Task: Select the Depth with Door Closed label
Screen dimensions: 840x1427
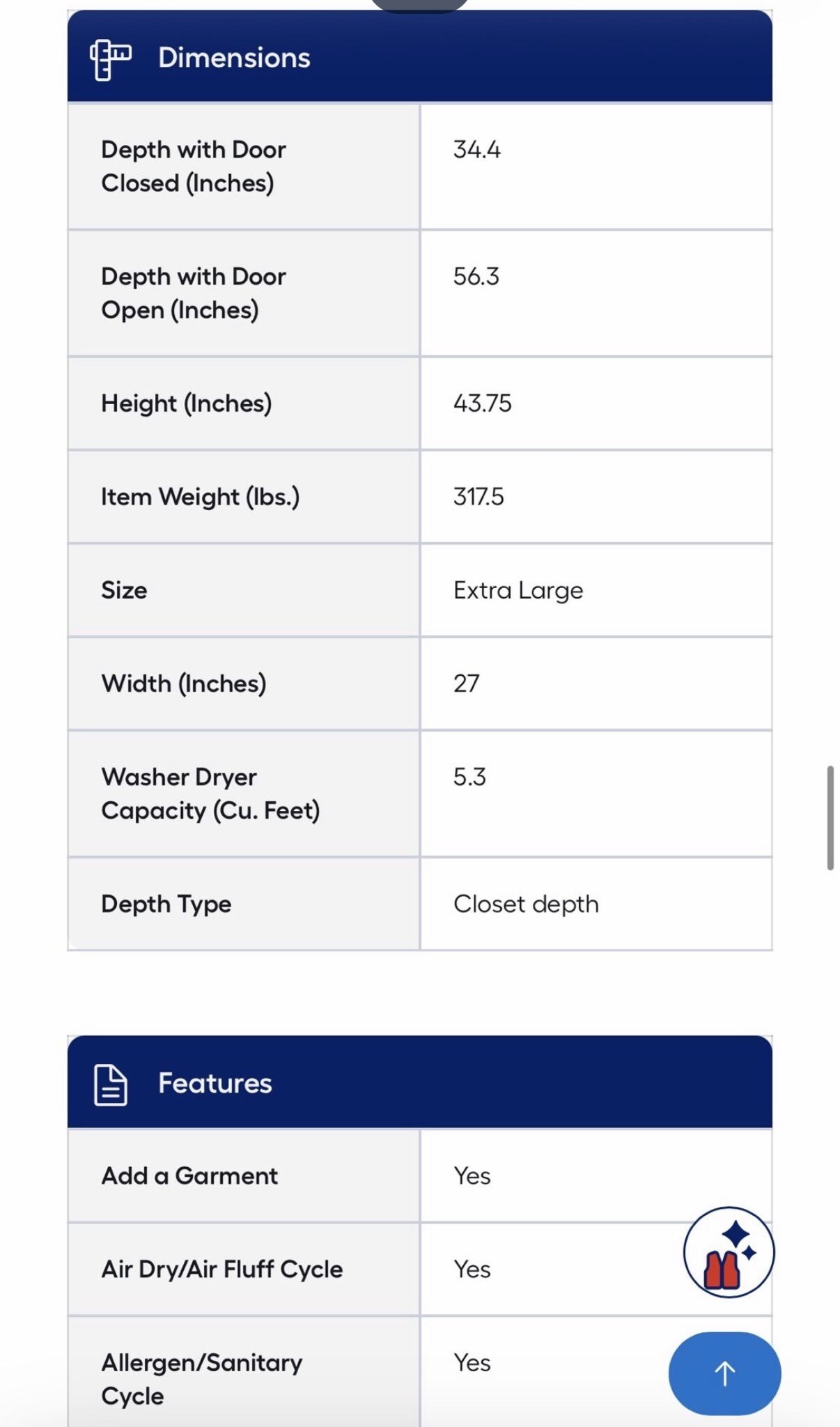Action: pyautogui.click(x=194, y=167)
